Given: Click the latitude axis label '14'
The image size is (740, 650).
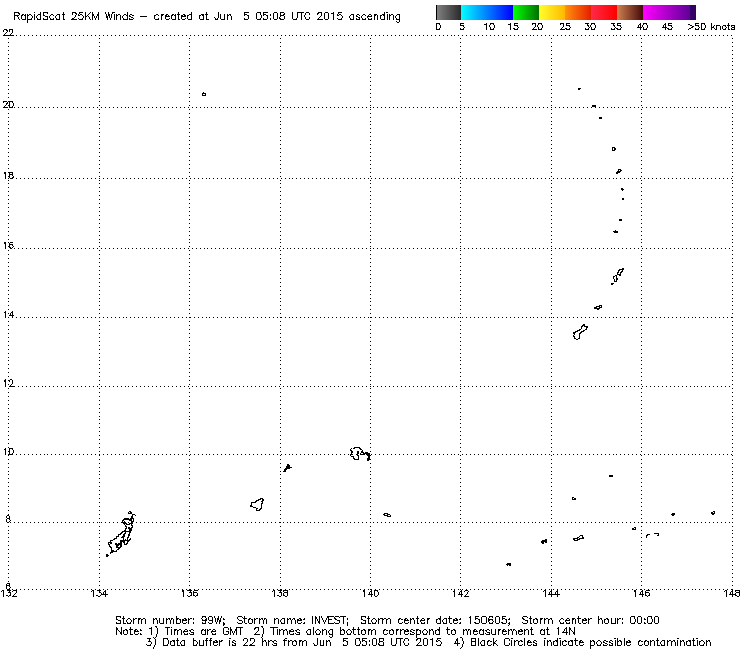Looking at the screenshot, I should [8, 314].
